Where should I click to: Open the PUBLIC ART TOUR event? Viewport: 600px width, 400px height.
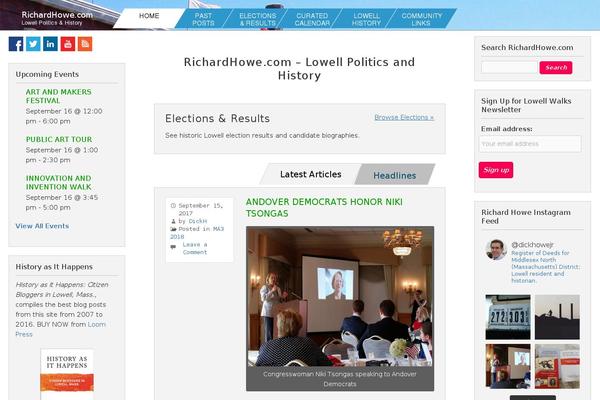tap(59, 139)
